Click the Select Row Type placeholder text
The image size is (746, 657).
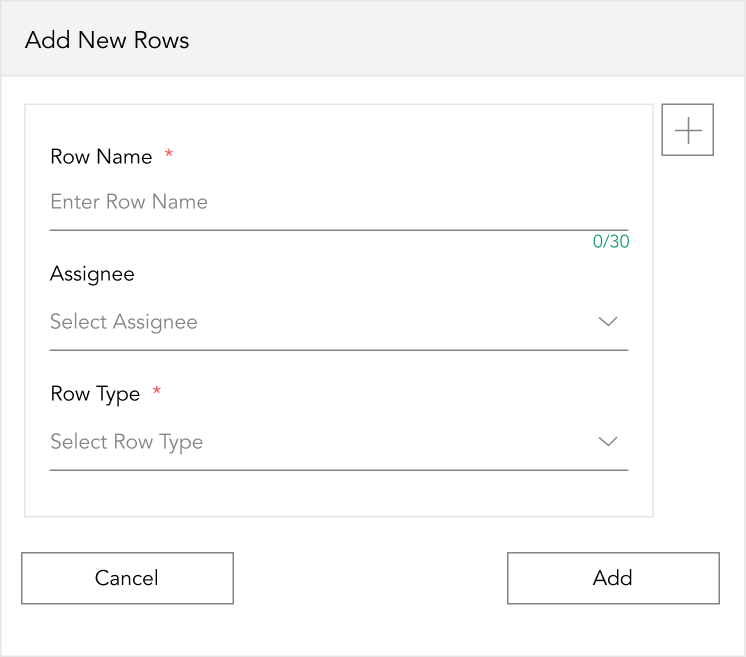coord(127,442)
